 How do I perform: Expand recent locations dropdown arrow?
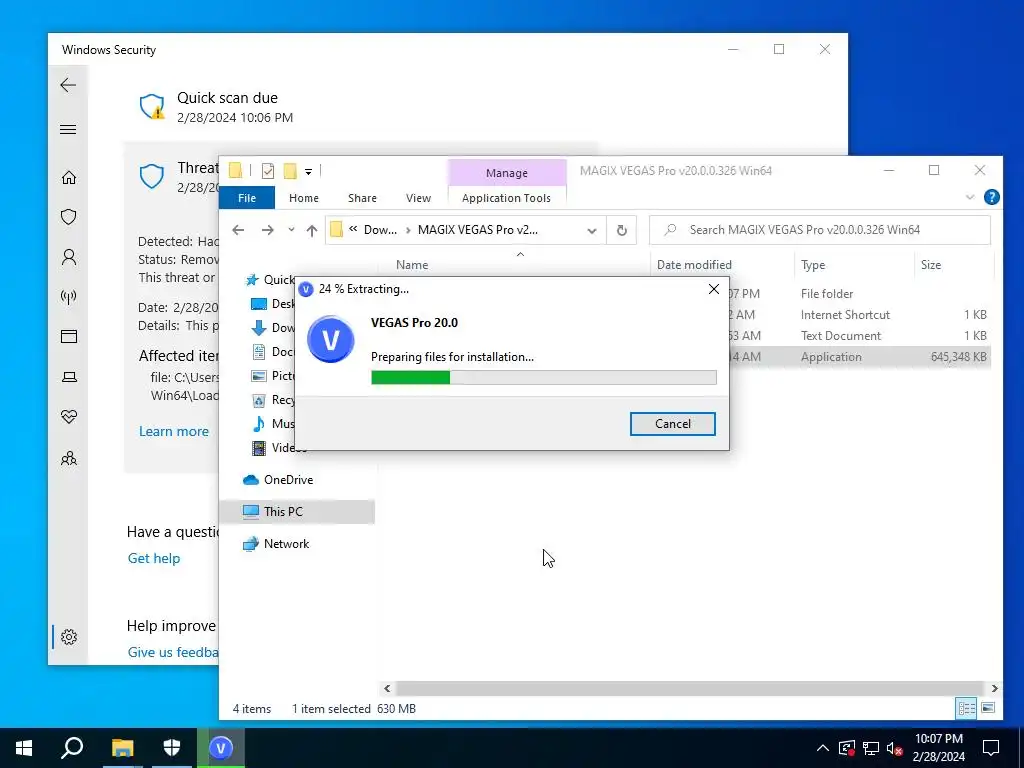click(291, 230)
